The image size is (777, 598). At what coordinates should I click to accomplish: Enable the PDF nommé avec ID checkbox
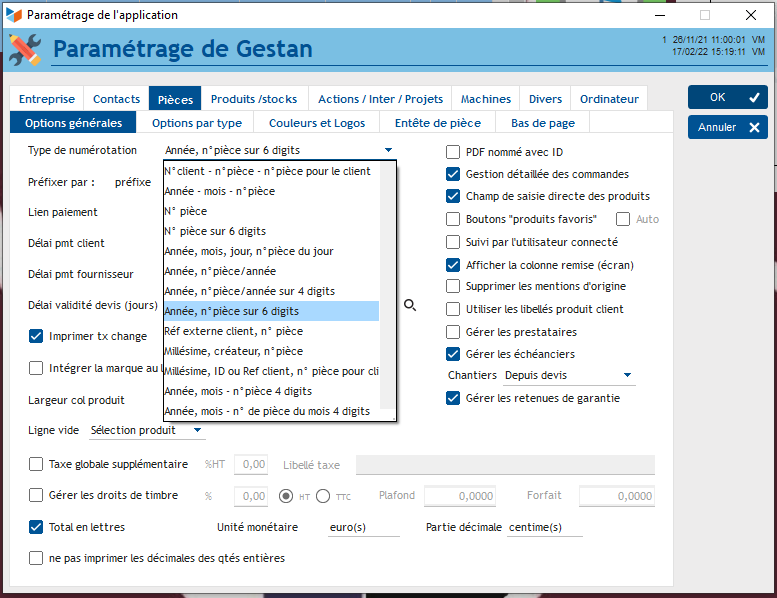coord(453,152)
